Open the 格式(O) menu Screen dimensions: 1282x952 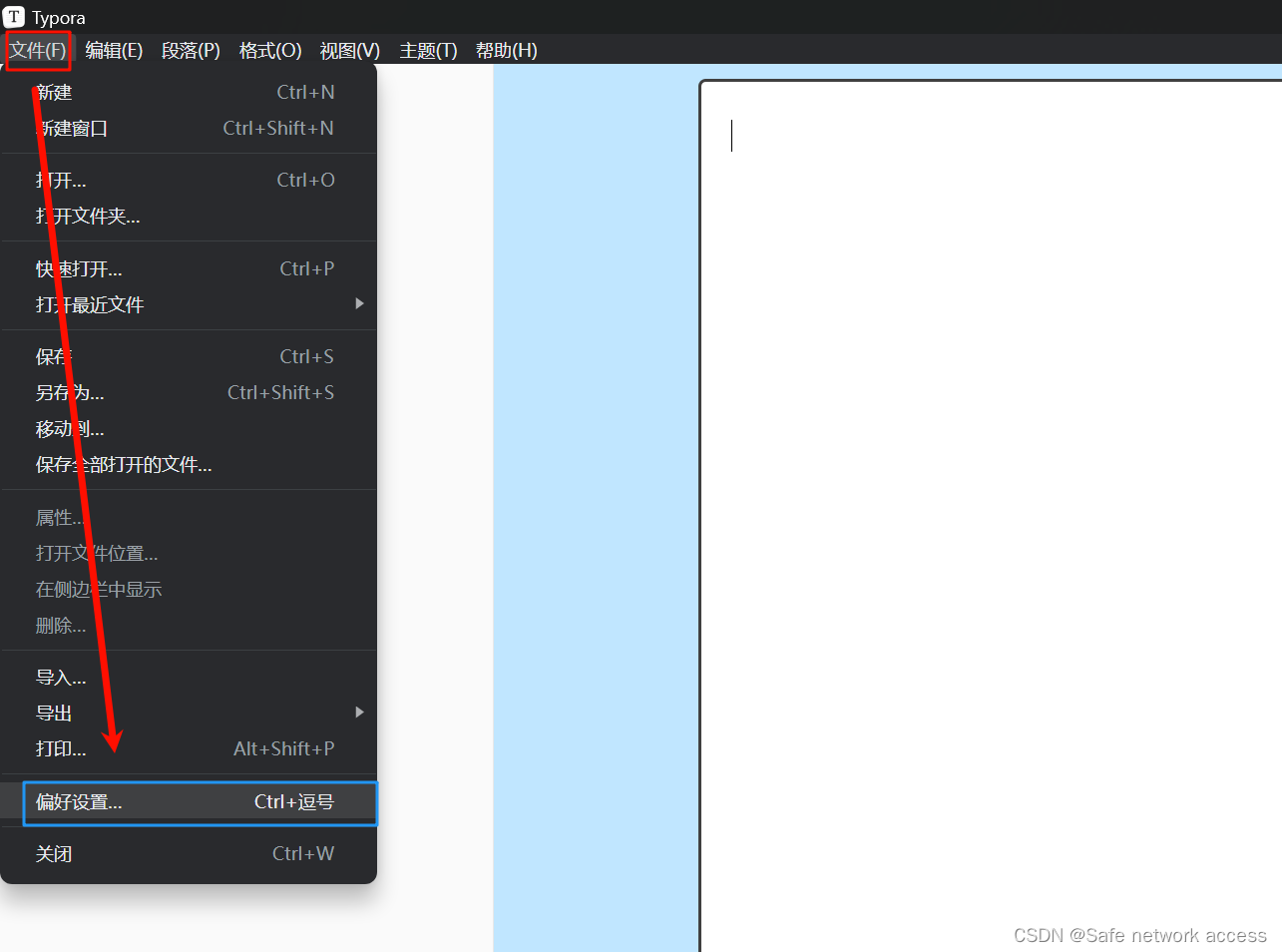270,51
